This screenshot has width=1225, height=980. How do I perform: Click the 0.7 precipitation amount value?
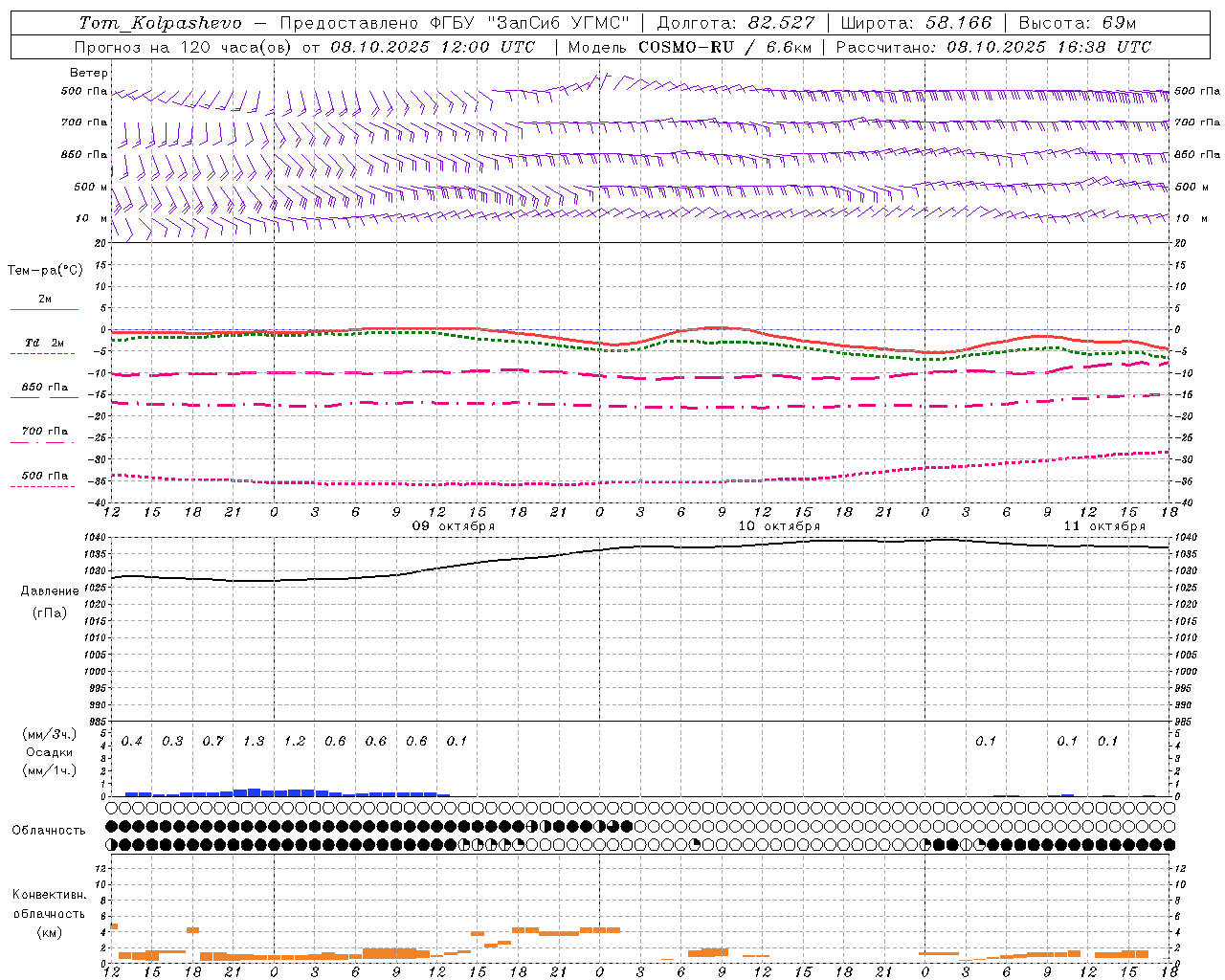213,742
